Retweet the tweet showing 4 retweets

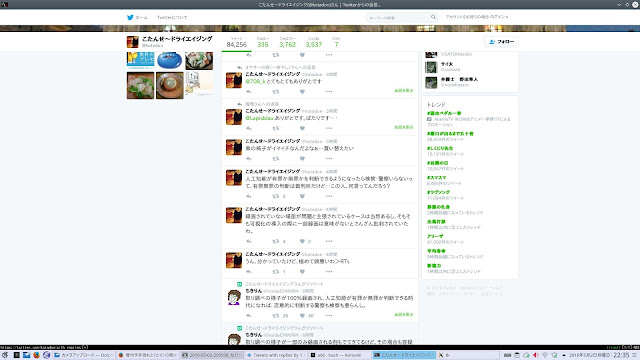[276, 241]
